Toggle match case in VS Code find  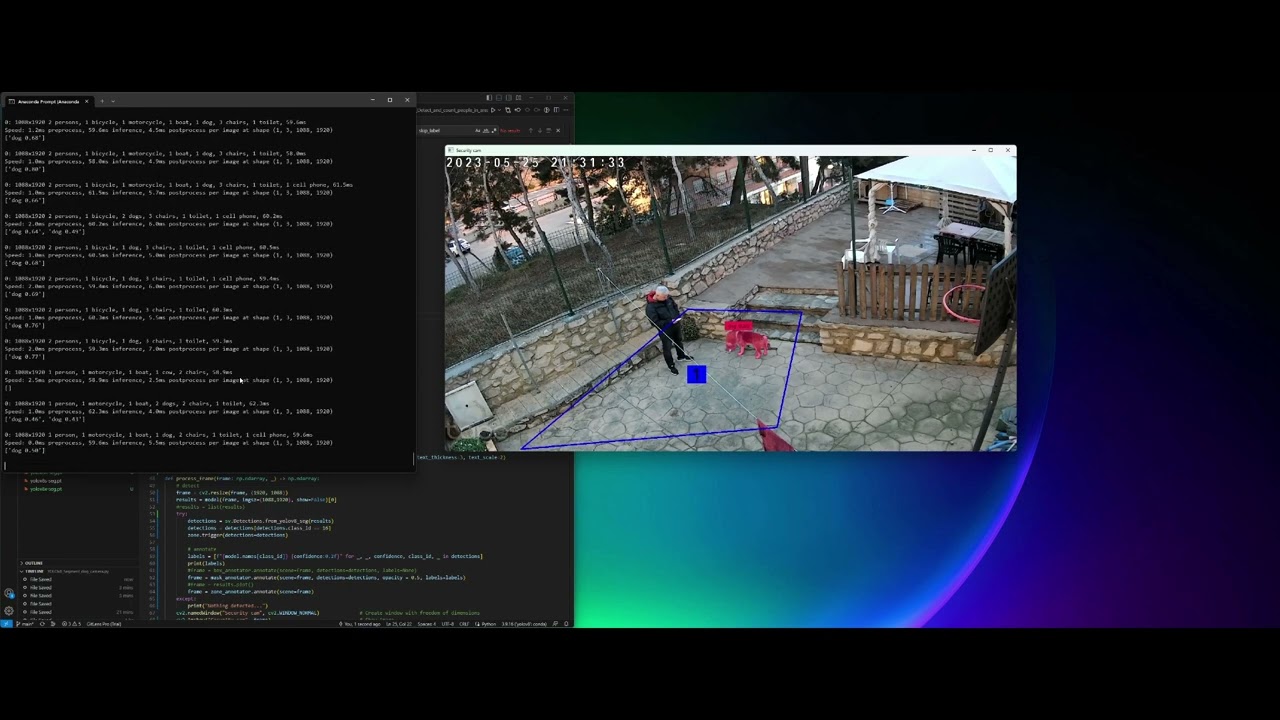477,131
